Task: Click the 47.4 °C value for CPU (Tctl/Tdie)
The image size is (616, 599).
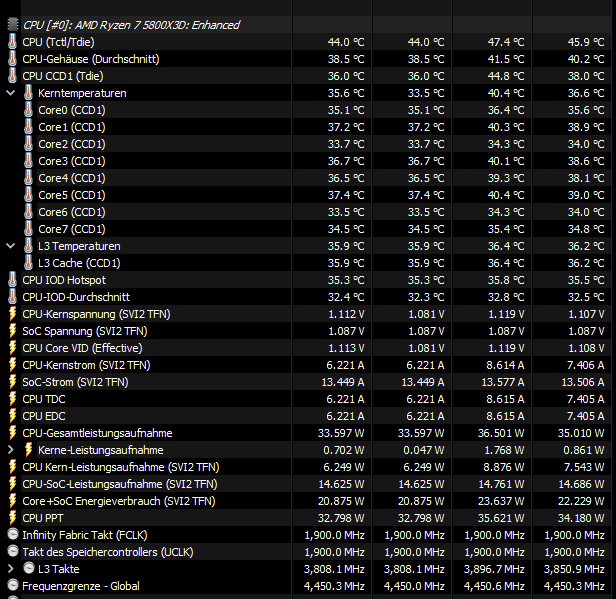Action: point(506,42)
